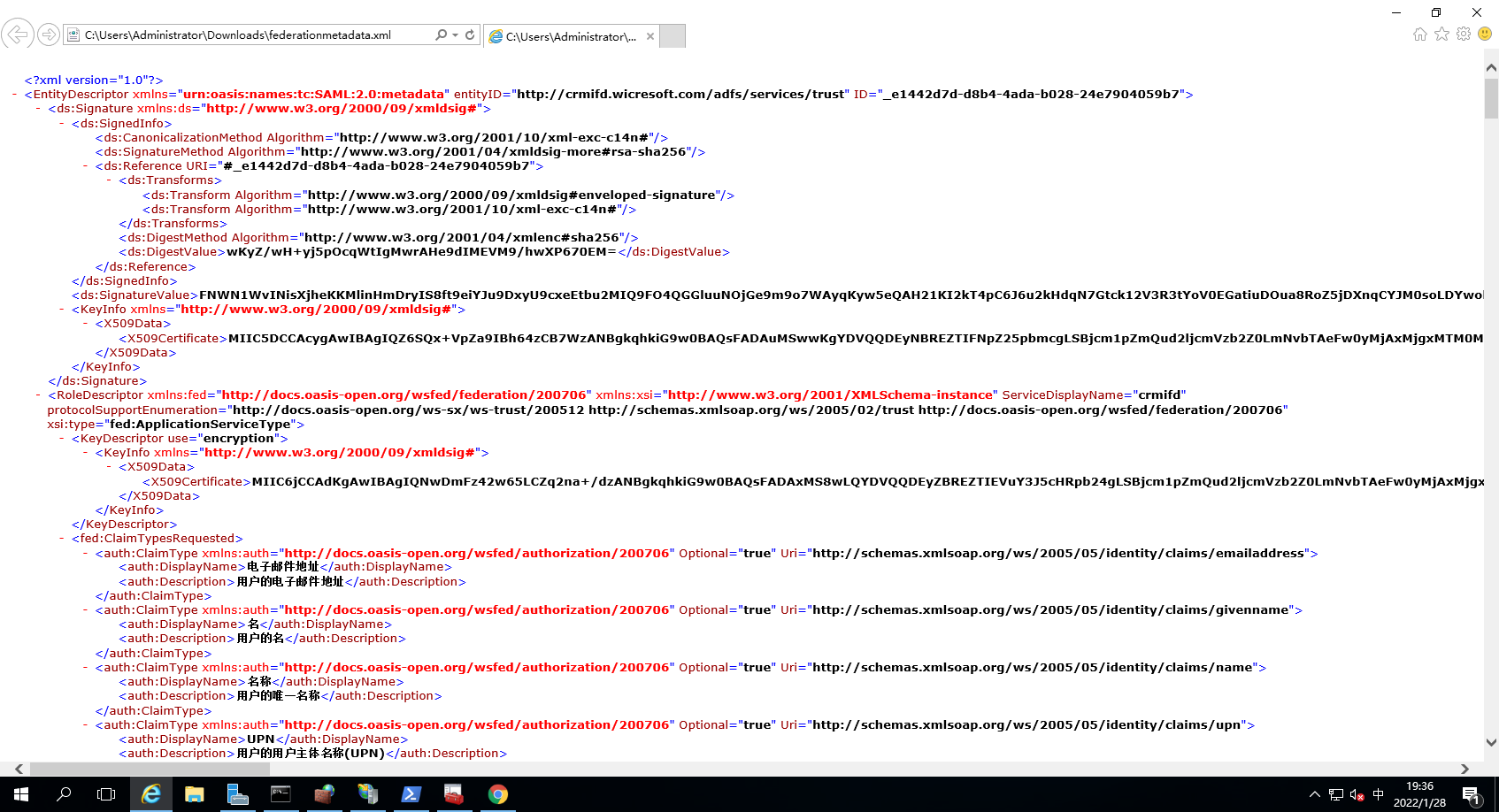
Task: Click the horizontal scrollbar thumb
Action: click(x=150, y=770)
